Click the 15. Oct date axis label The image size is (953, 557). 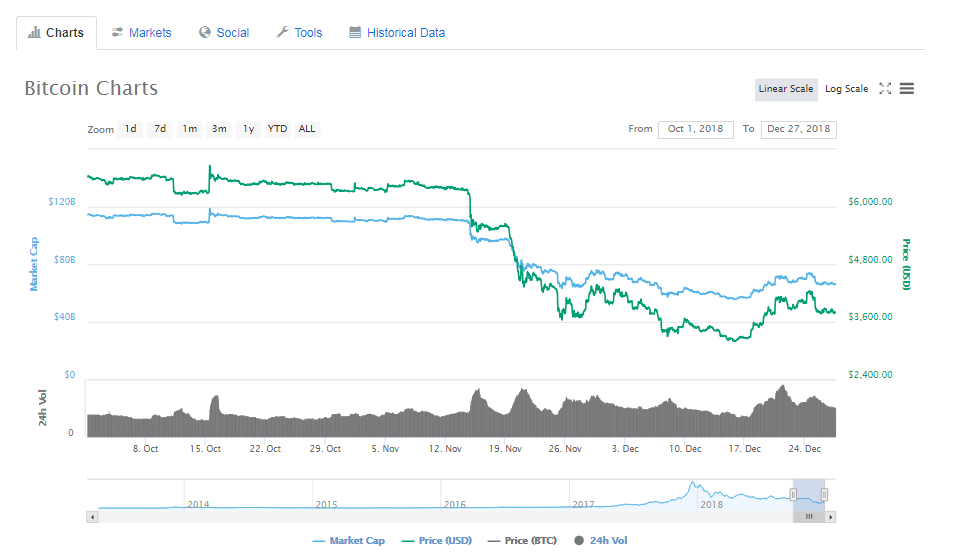pos(205,449)
